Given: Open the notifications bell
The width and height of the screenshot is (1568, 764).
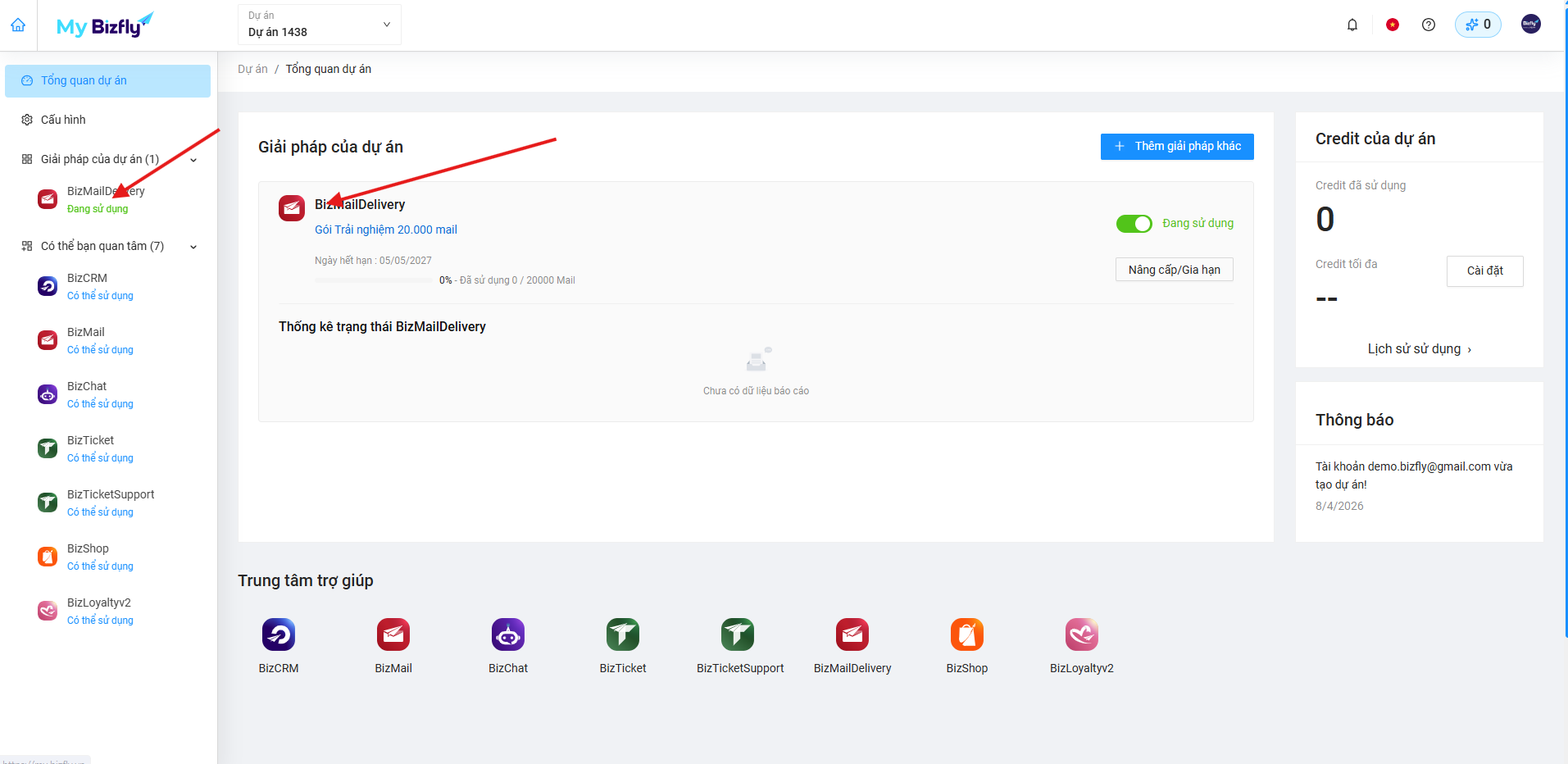Looking at the screenshot, I should [1352, 25].
